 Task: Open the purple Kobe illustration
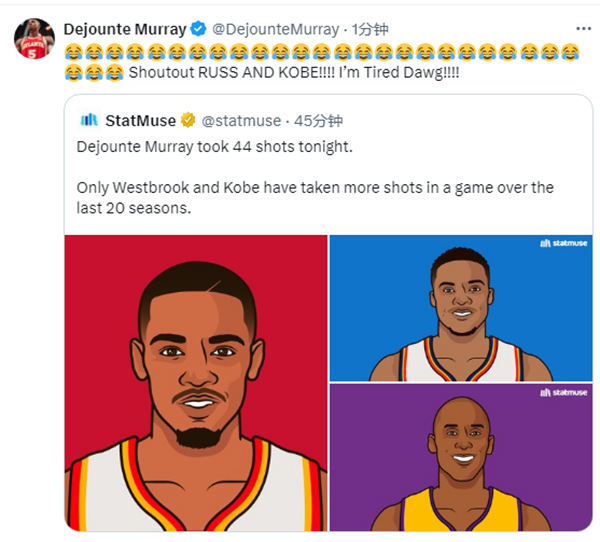pyautogui.click(x=461, y=457)
